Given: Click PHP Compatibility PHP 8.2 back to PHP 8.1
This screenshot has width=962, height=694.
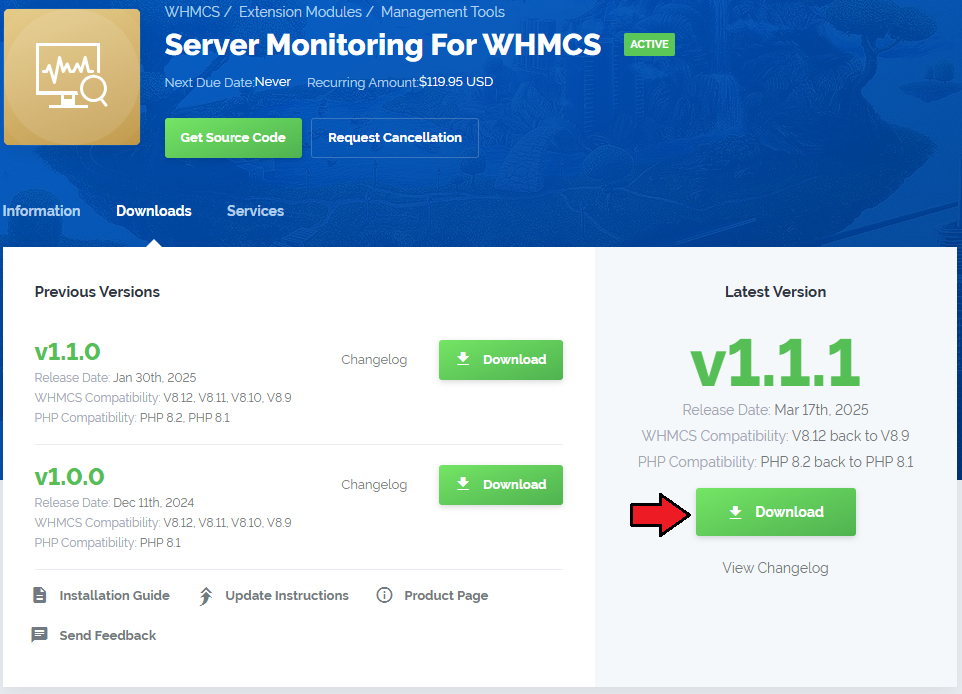Looking at the screenshot, I should click(x=775, y=461).
